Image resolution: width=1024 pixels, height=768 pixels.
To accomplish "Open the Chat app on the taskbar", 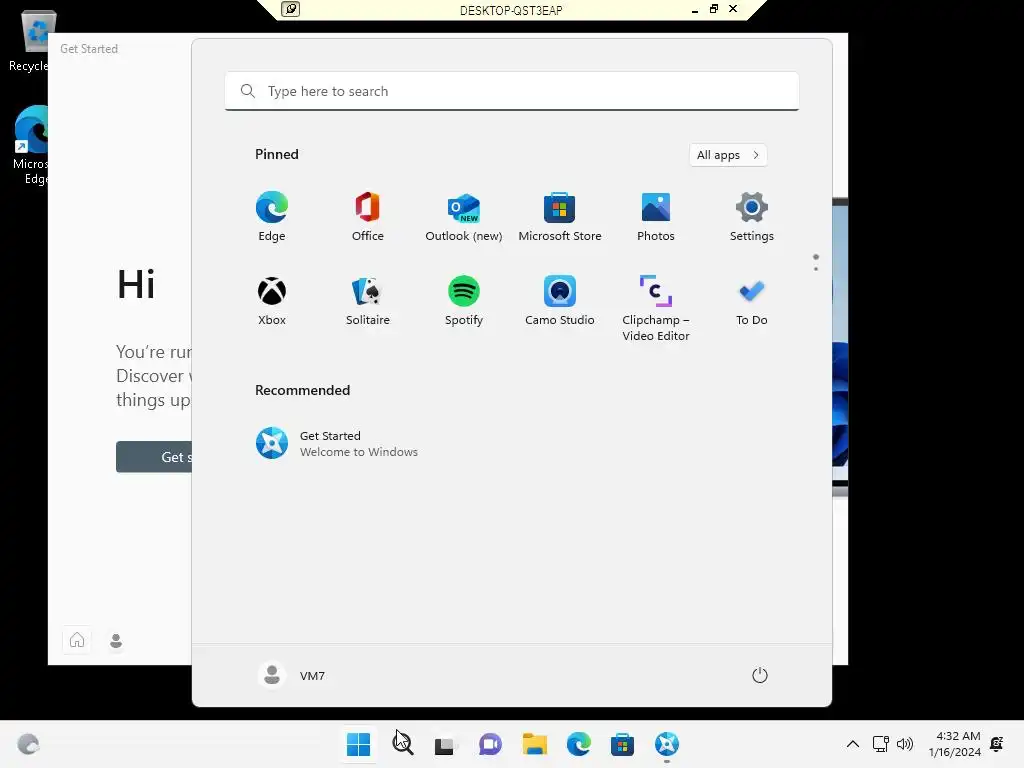I will (x=490, y=744).
